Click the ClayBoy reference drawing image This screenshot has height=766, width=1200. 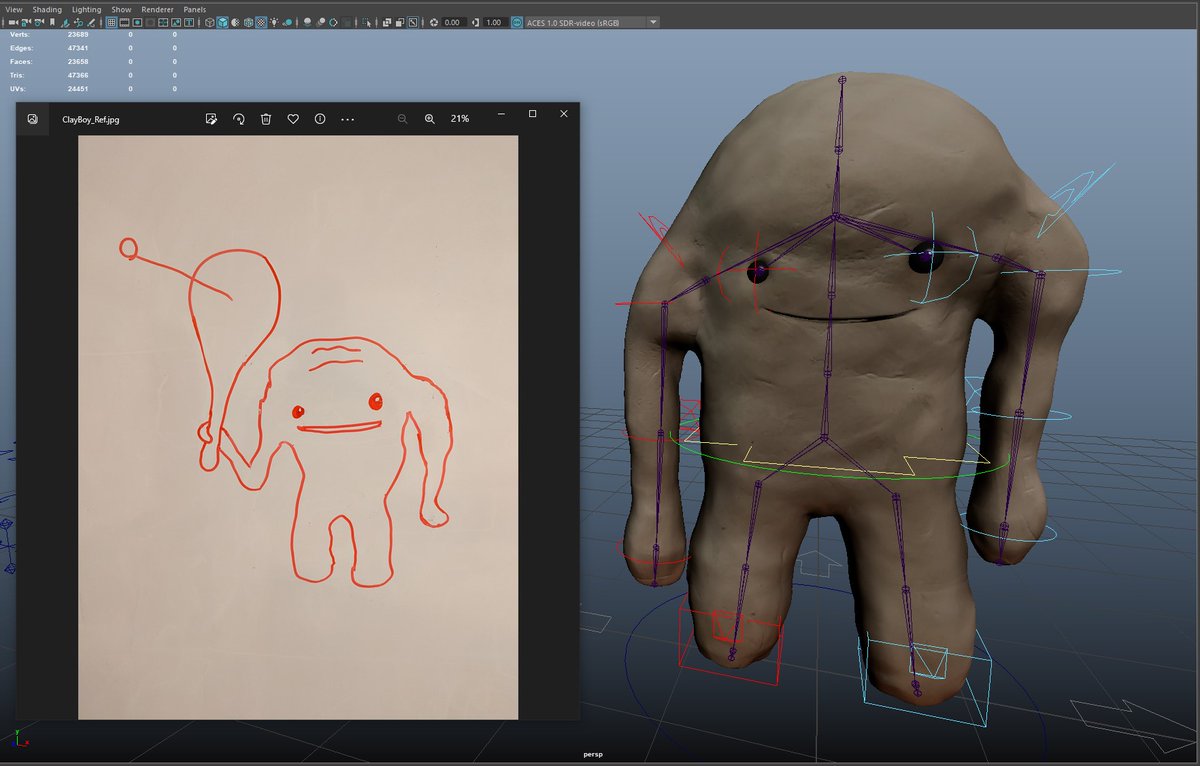coord(298,427)
